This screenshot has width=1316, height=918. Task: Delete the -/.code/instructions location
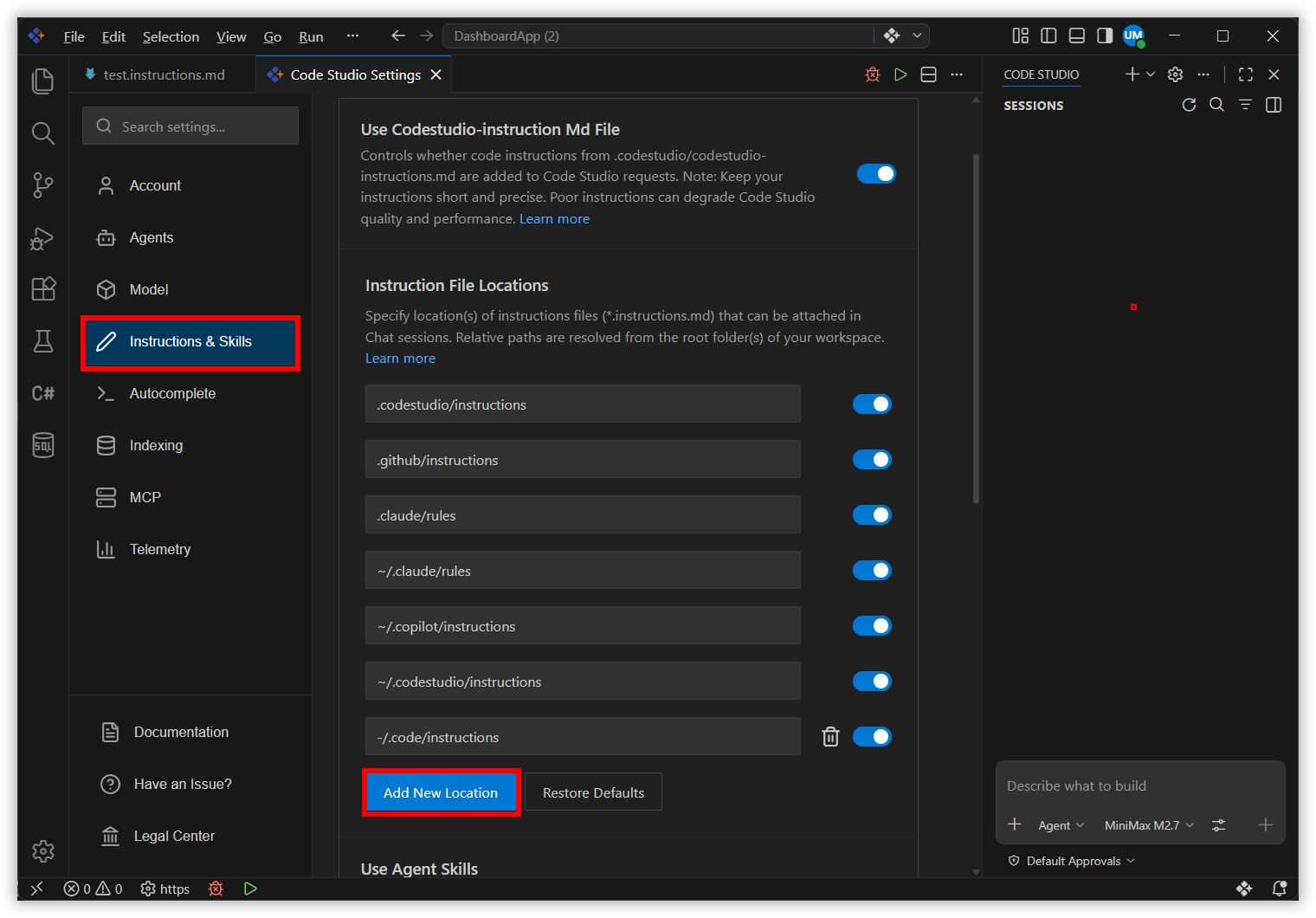tap(830, 737)
